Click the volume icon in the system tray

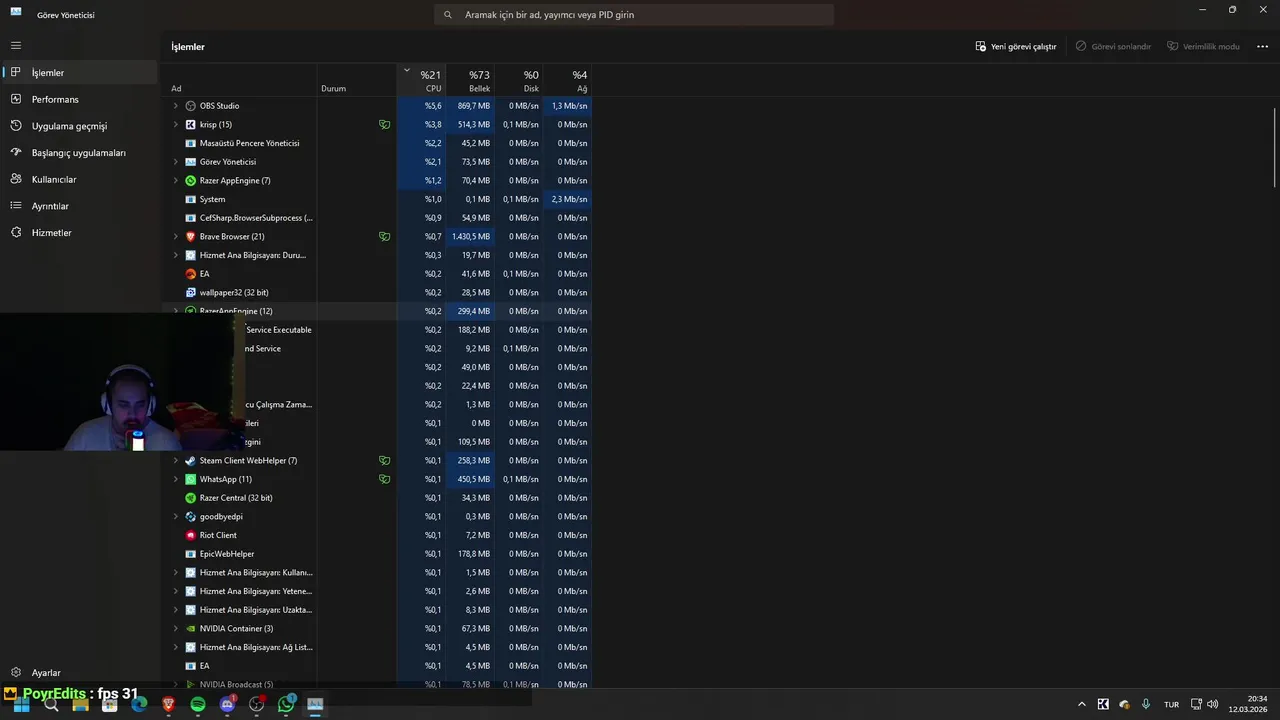1212,704
